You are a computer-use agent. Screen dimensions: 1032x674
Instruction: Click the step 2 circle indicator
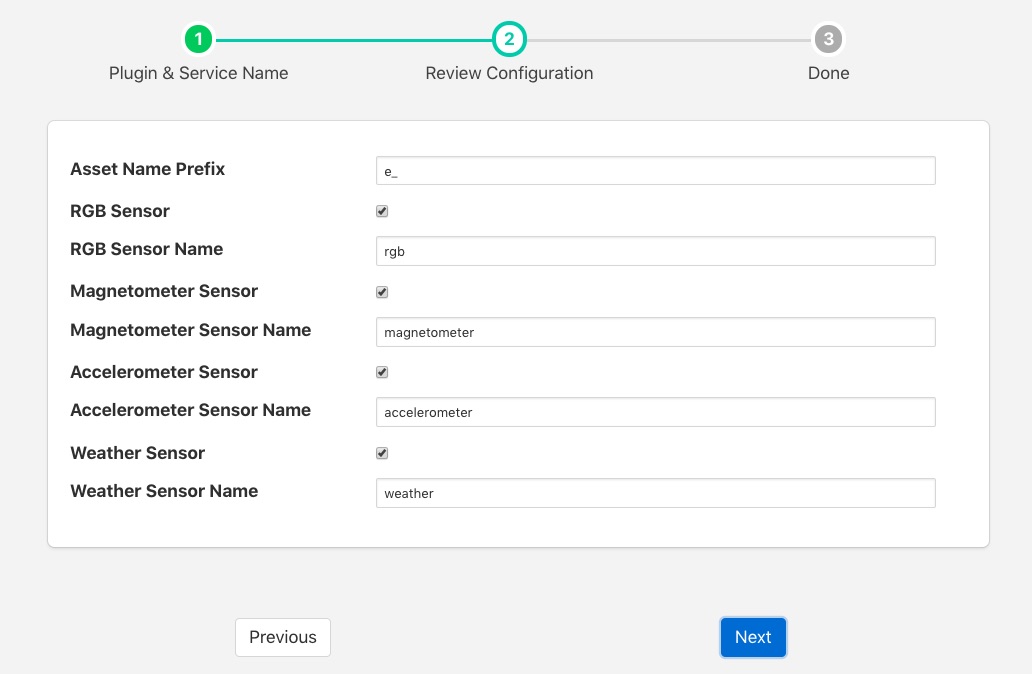click(509, 40)
